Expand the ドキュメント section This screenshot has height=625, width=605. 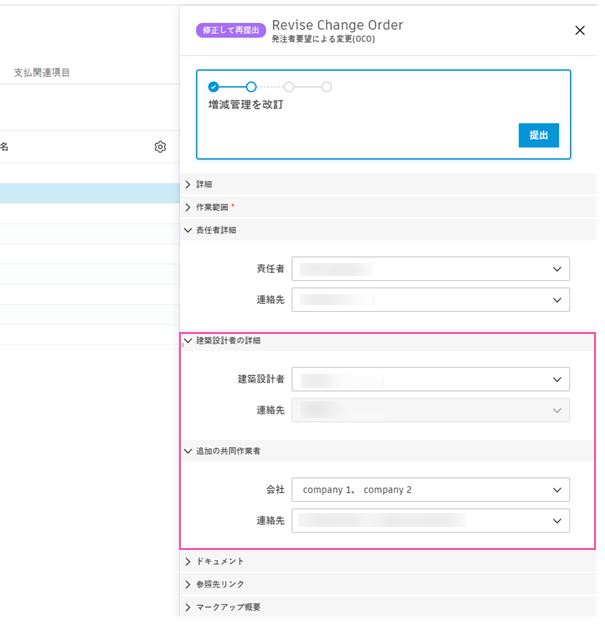pyautogui.click(x=388, y=561)
